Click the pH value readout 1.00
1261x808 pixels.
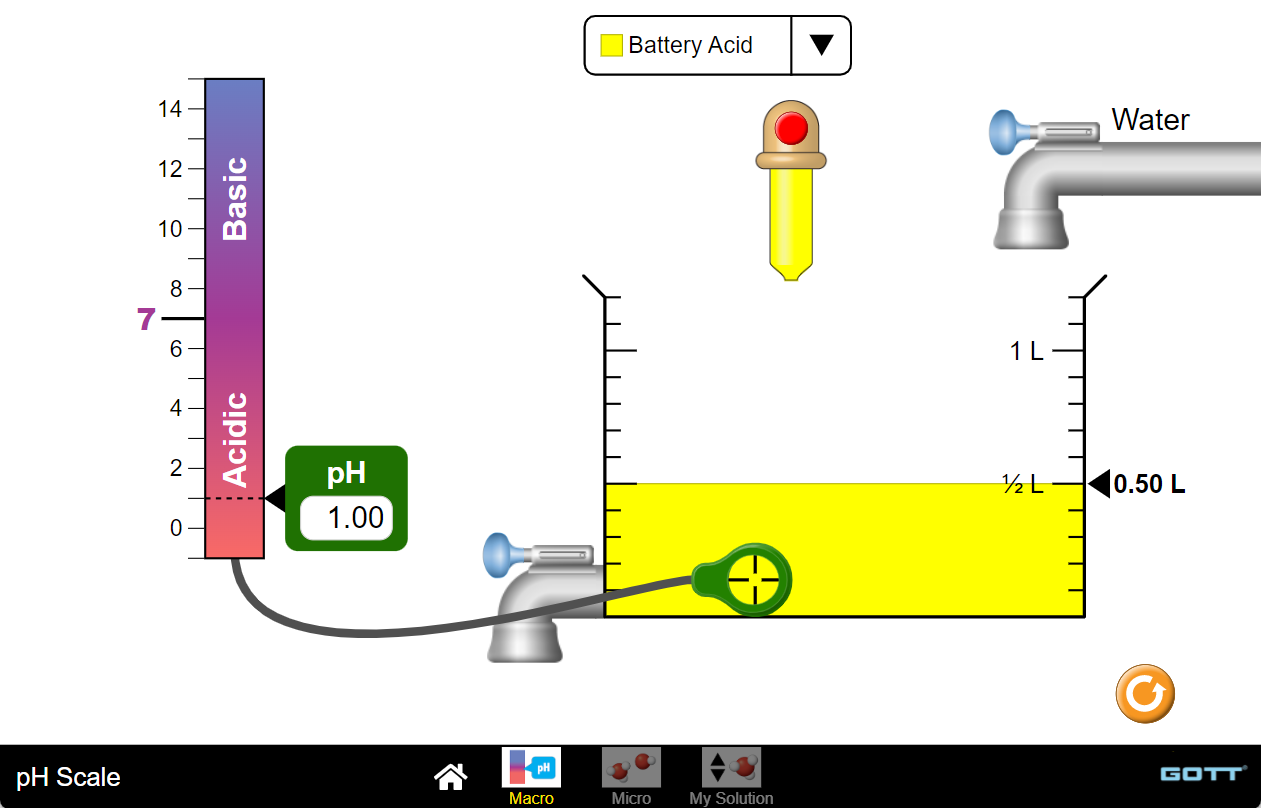point(346,517)
